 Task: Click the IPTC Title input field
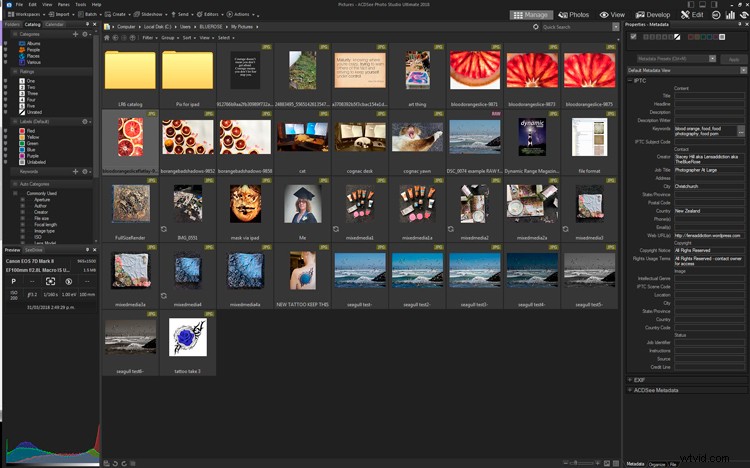709,96
